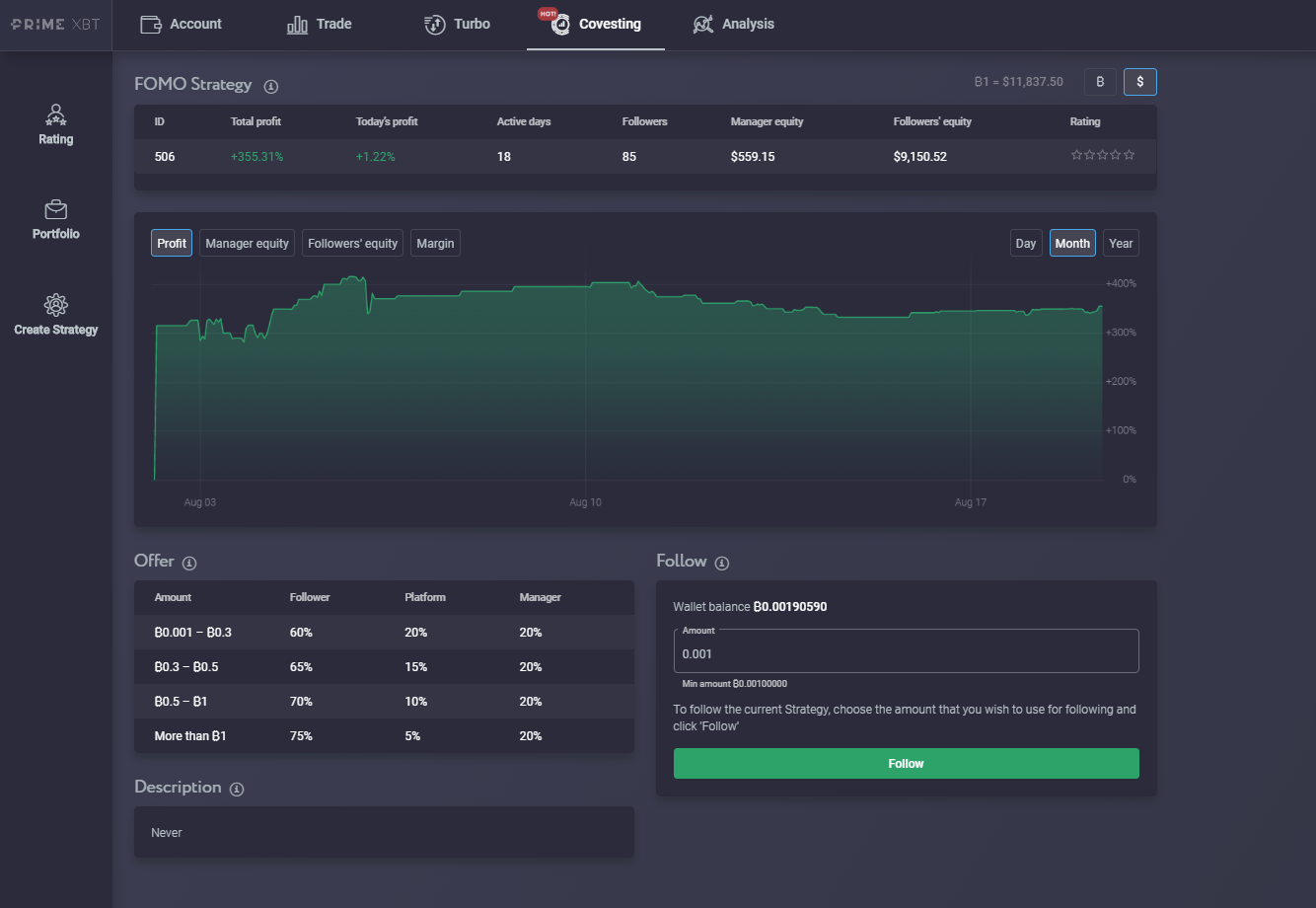
Task: Open the Rating sidebar icon
Action: coord(56,114)
